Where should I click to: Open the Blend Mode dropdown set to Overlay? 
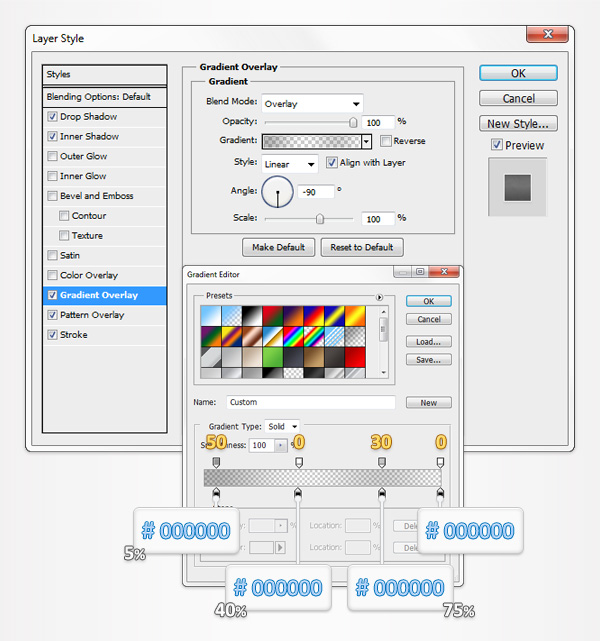click(312, 103)
